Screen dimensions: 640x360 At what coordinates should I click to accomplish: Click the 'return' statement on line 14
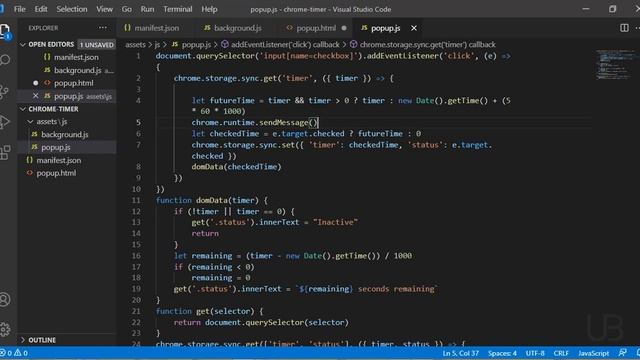(x=205, y=233)
